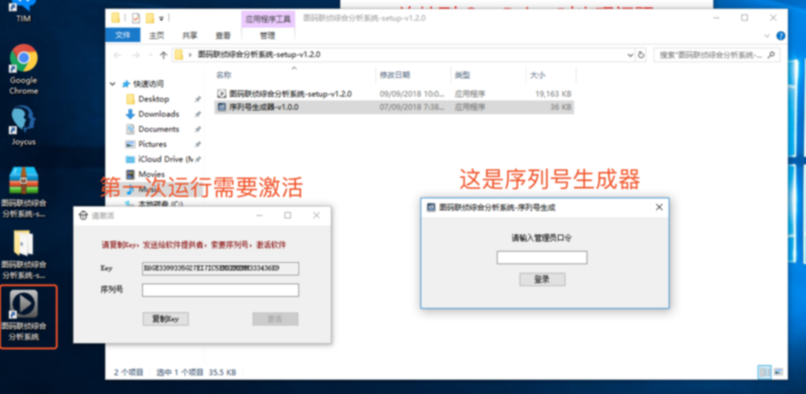The width and height of the screenshot is (806, 394).
Task: Click the app icon in 序列号生成 dialog title
Action: click(431, 207)
